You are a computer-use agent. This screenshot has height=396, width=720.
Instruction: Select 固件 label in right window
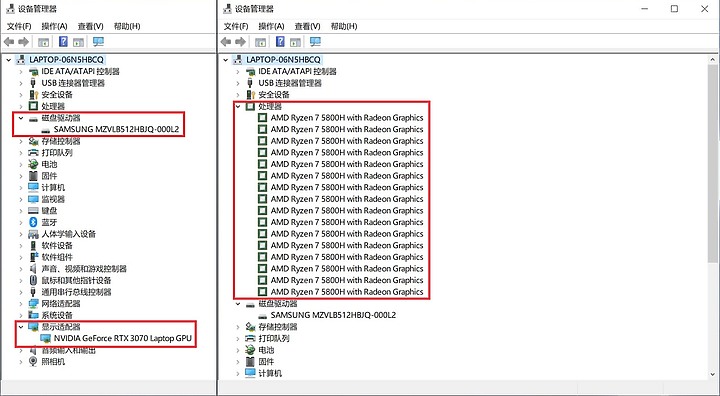pos(266,362)
